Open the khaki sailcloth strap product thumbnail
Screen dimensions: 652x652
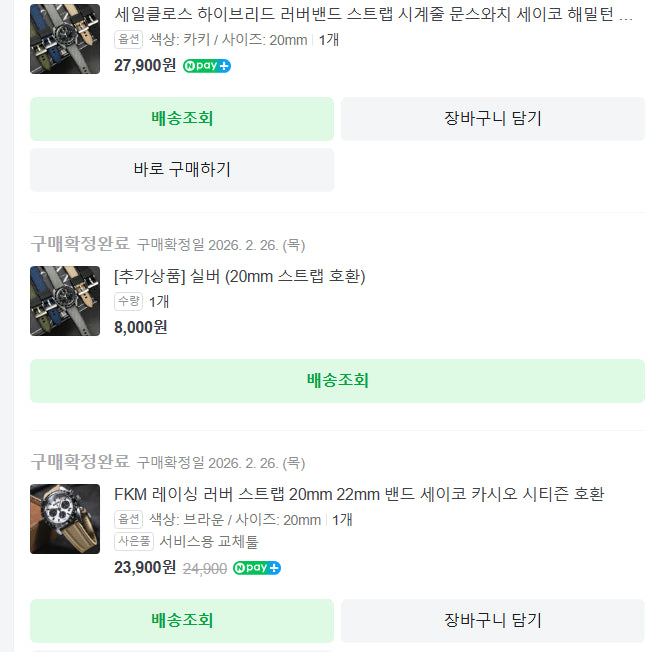65,38
